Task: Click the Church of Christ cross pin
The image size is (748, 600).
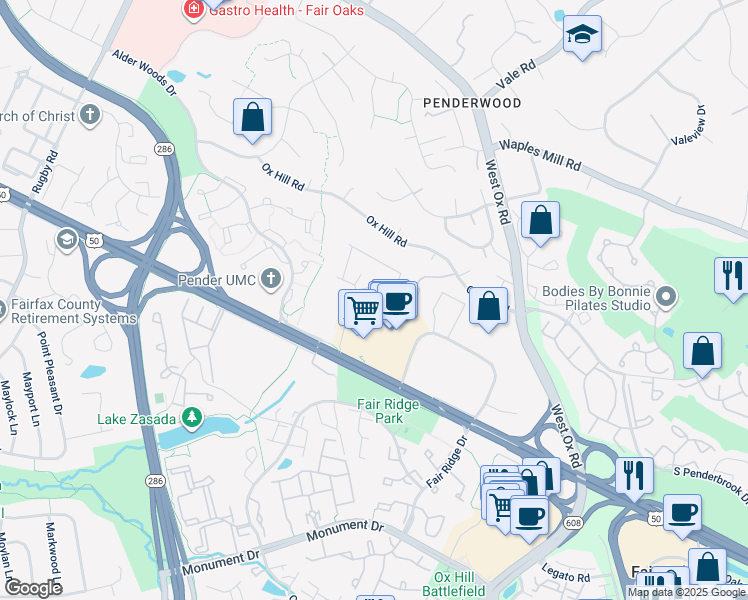Action: tap(90, 115)
